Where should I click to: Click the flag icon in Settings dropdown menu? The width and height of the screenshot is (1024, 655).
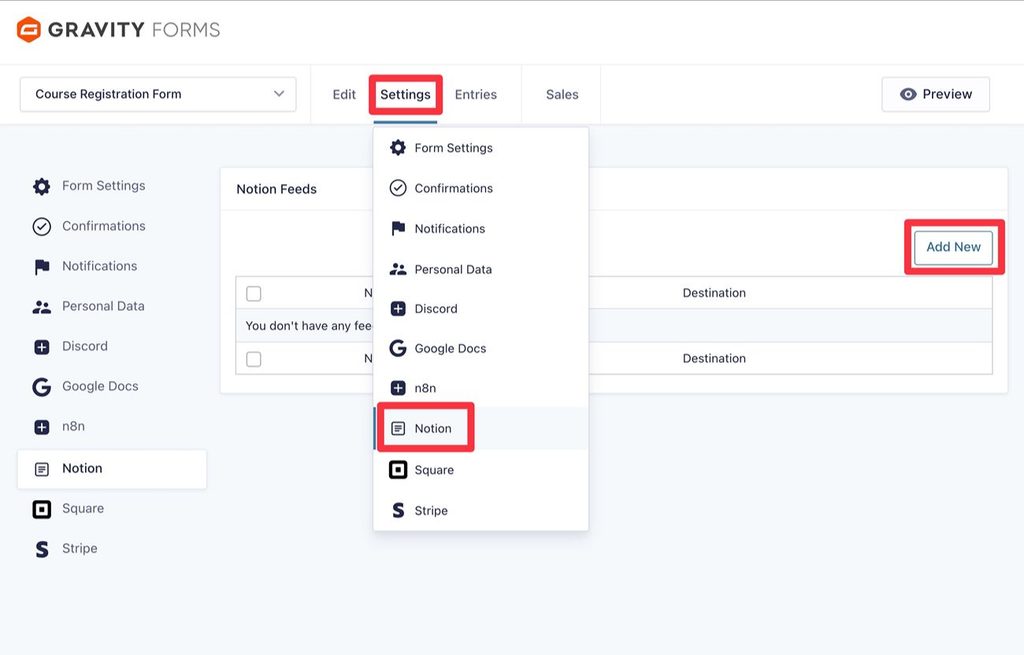(x=398, y=229)
